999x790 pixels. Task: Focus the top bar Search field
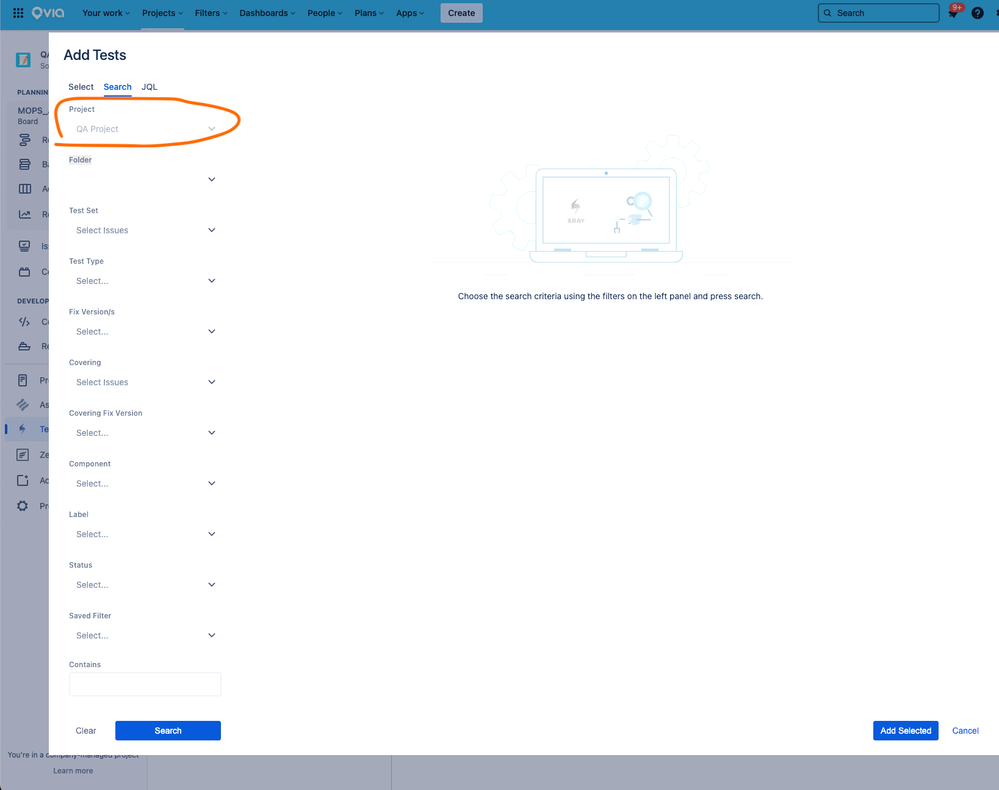tap(879, 13)
